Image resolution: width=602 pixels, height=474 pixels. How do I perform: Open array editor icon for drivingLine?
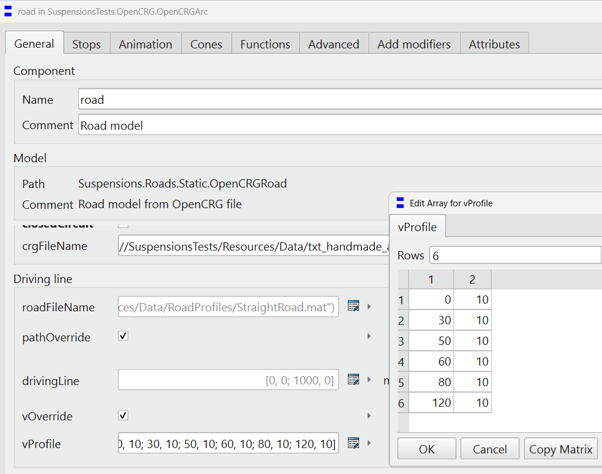(x=353, y=380)
